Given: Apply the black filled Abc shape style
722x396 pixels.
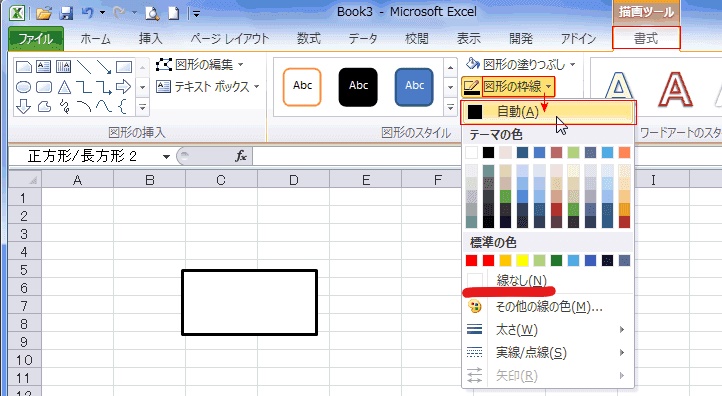Looking at the screenshot, I should pos(358,87).
